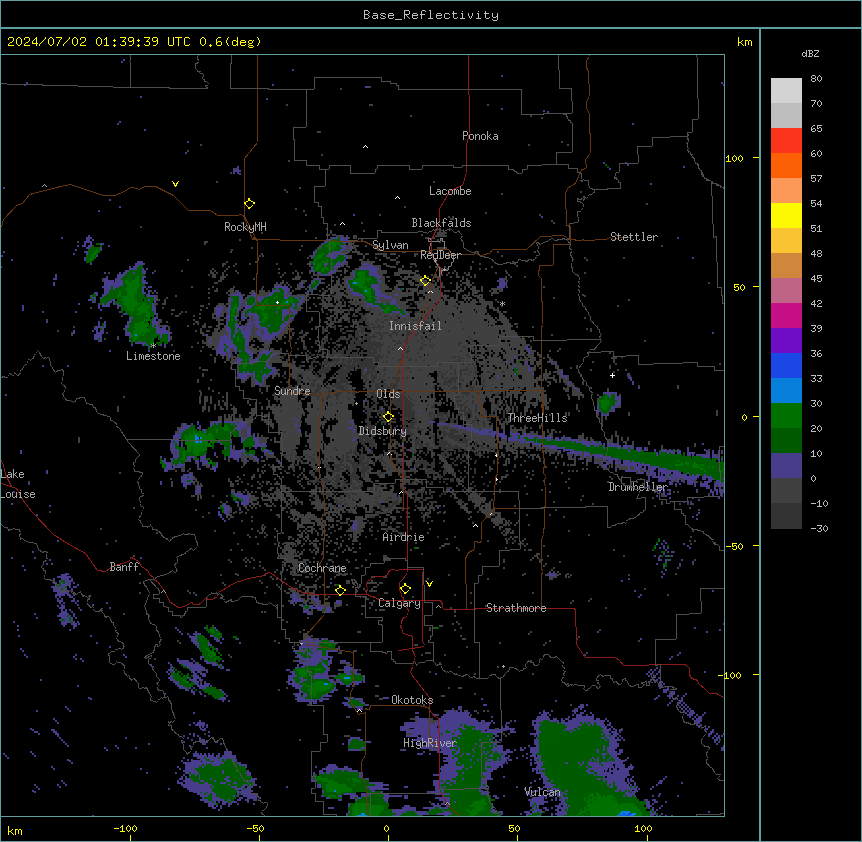Click the Didsbury label
The image size is (862, 842).
(x=383, y=431)
